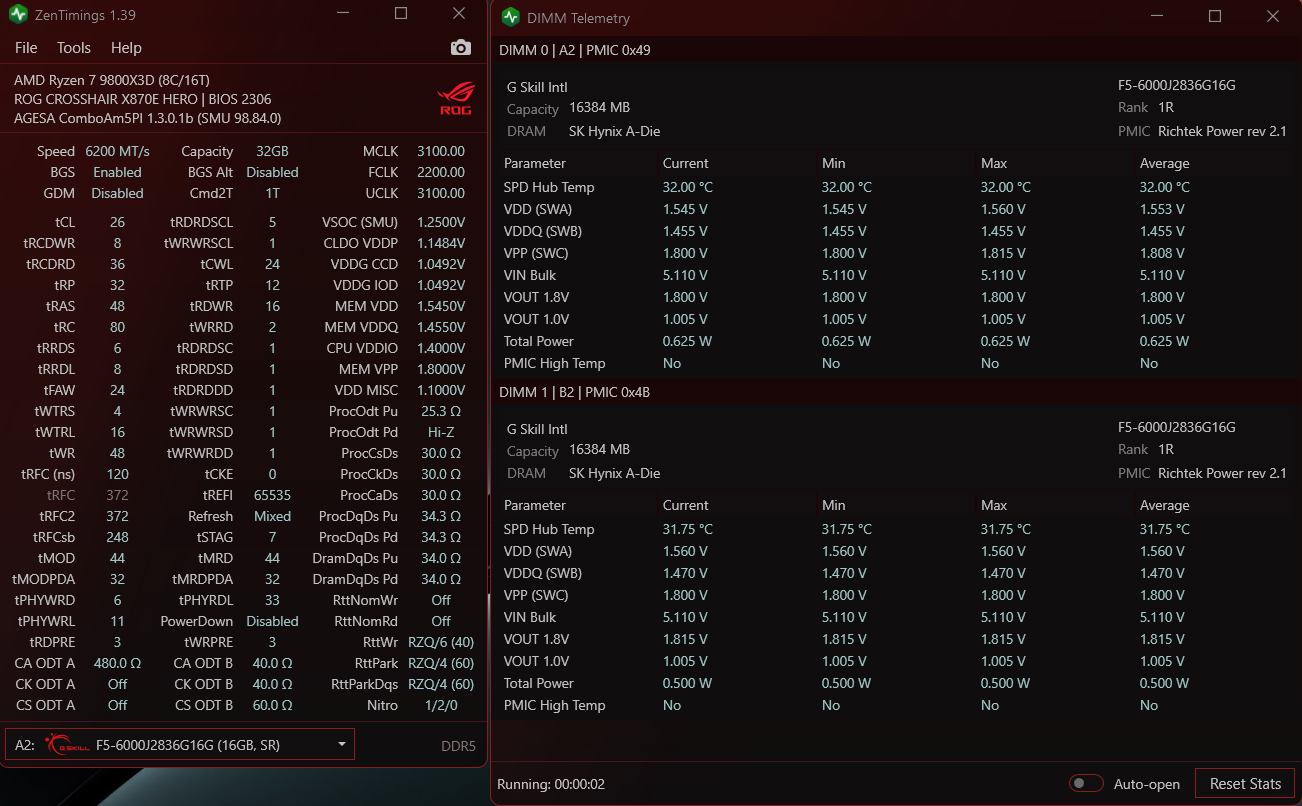This screenshot has height=806, width=1302.
Task: Click the ZenTimings title bar app icon
Action: click(x=18, y=14)
